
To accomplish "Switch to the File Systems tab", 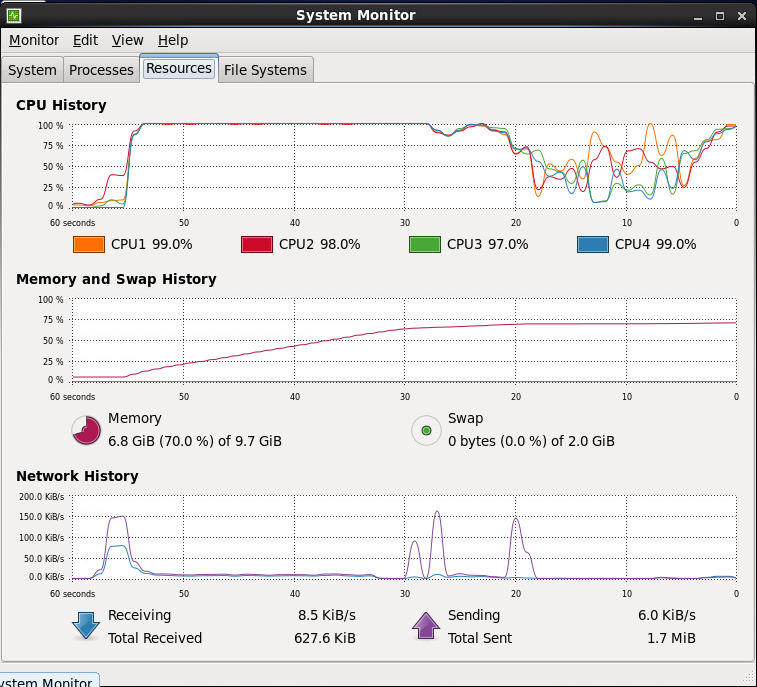I will (265, 70).
